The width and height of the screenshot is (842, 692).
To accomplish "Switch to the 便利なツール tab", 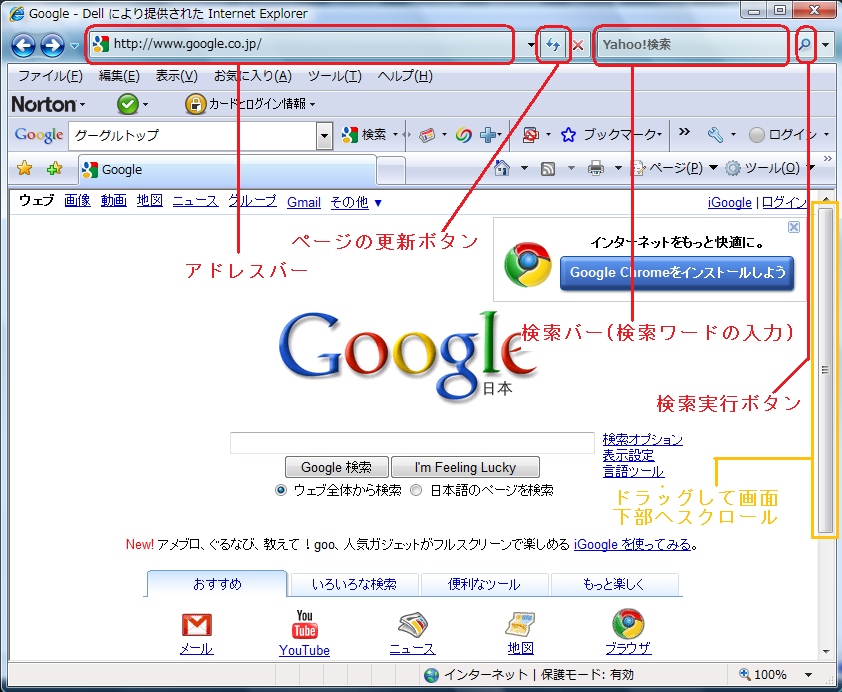I will pyautogui.click(x=484, y=585).
